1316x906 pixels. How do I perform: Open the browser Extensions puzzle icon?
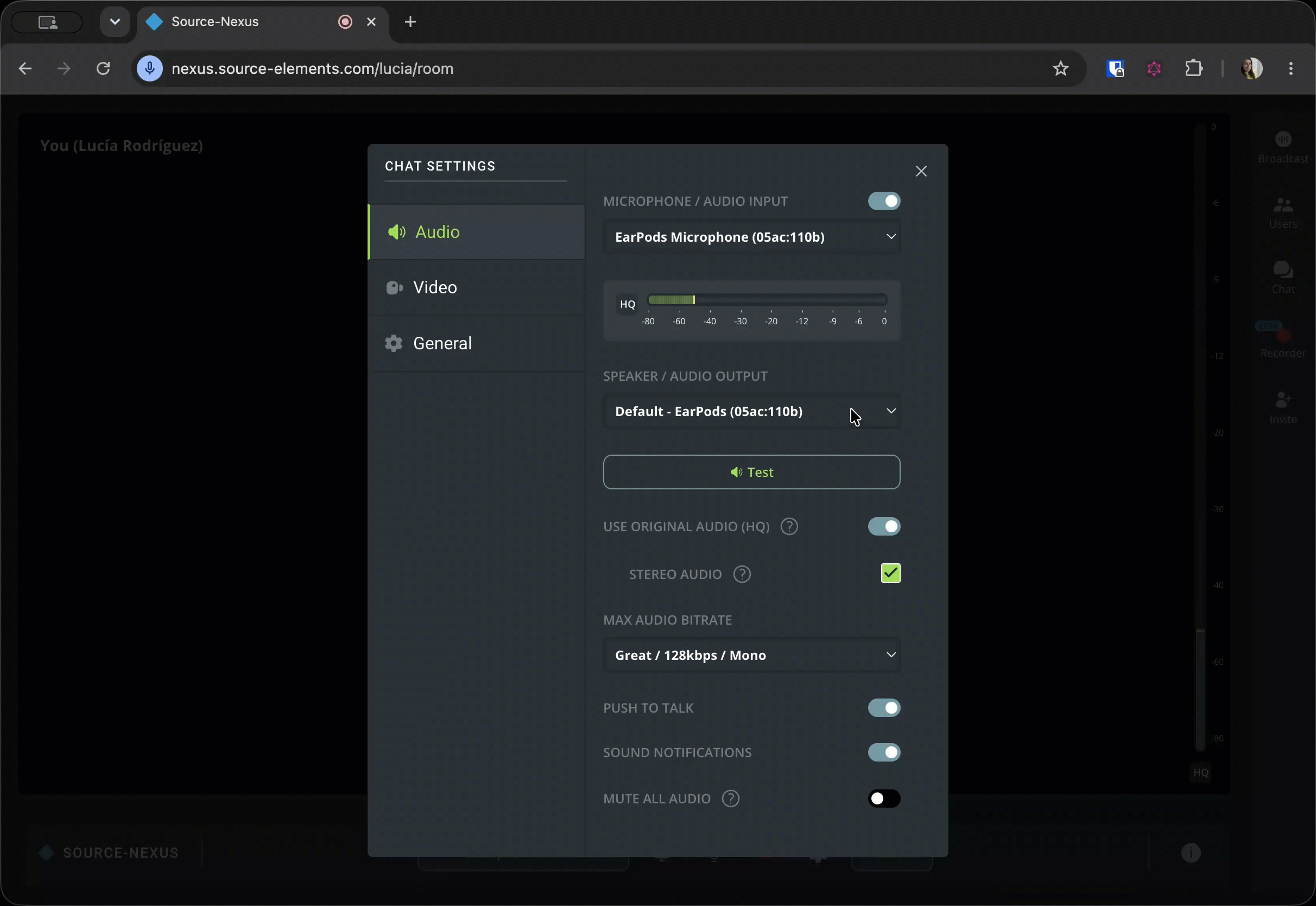click(1193, 68)
